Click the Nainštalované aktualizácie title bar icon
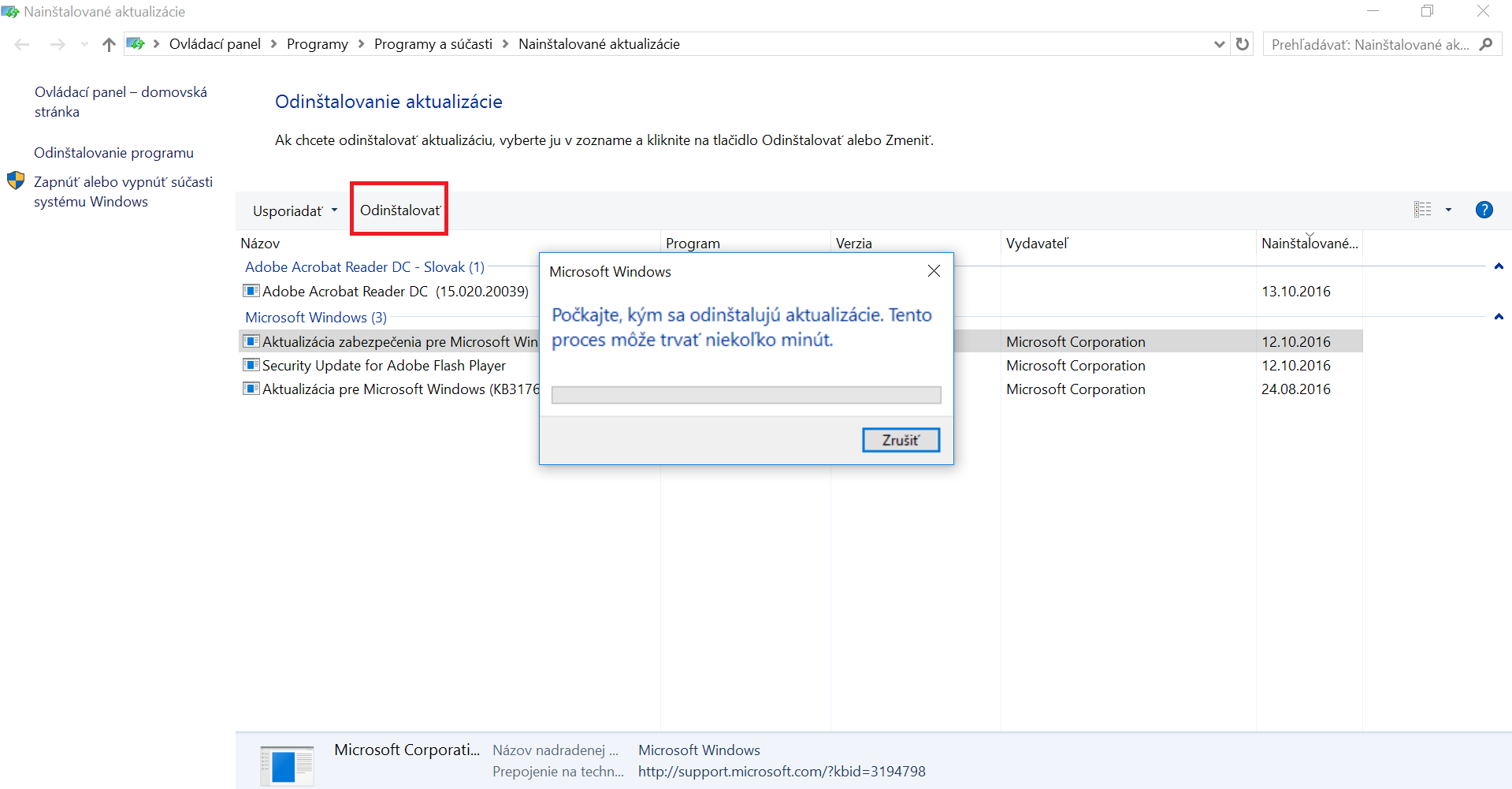This screenshot has width=1512, height=789. point(10,12)
